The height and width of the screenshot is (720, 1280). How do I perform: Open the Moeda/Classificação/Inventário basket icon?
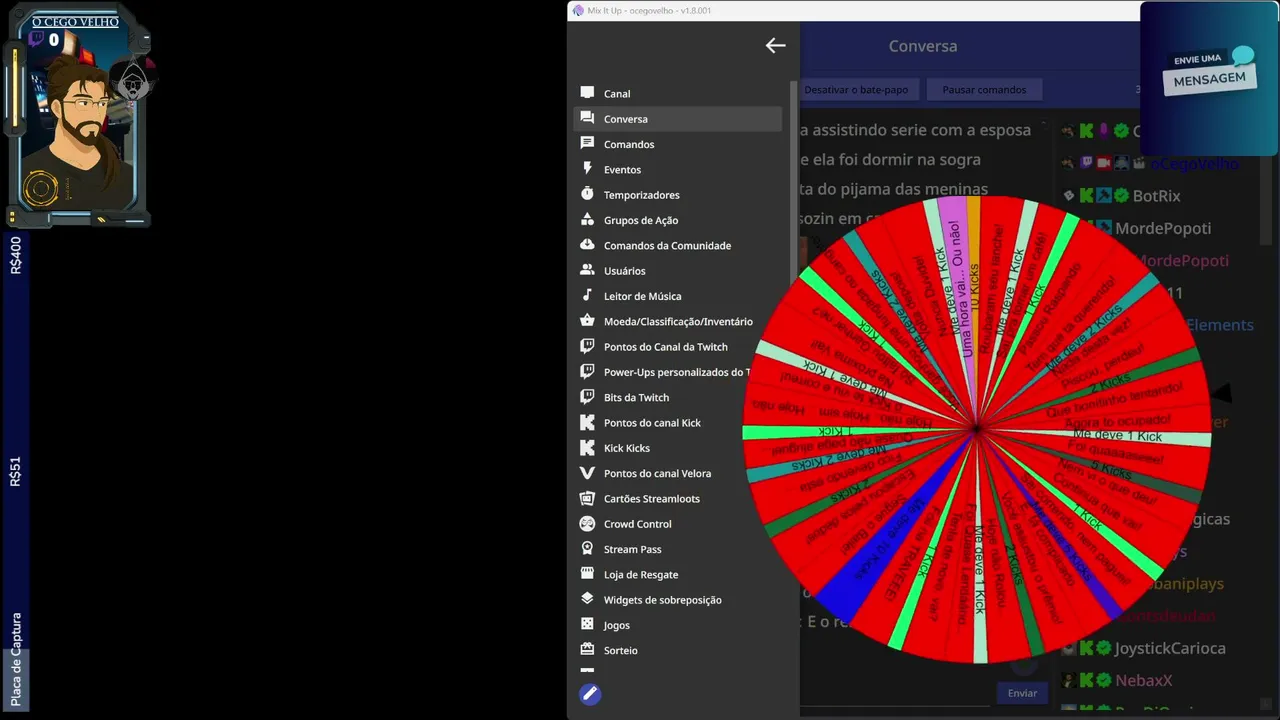[x=587, y=321]
